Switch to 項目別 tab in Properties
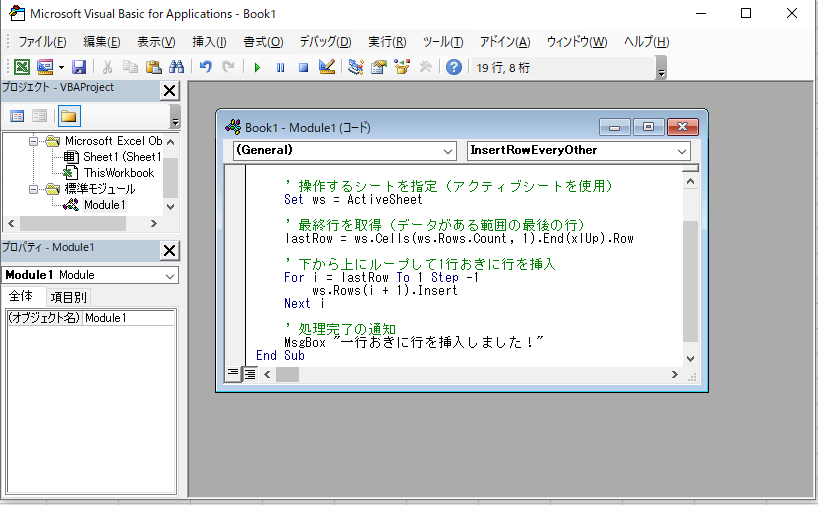818x505 pixels. [x=68, y=297]
